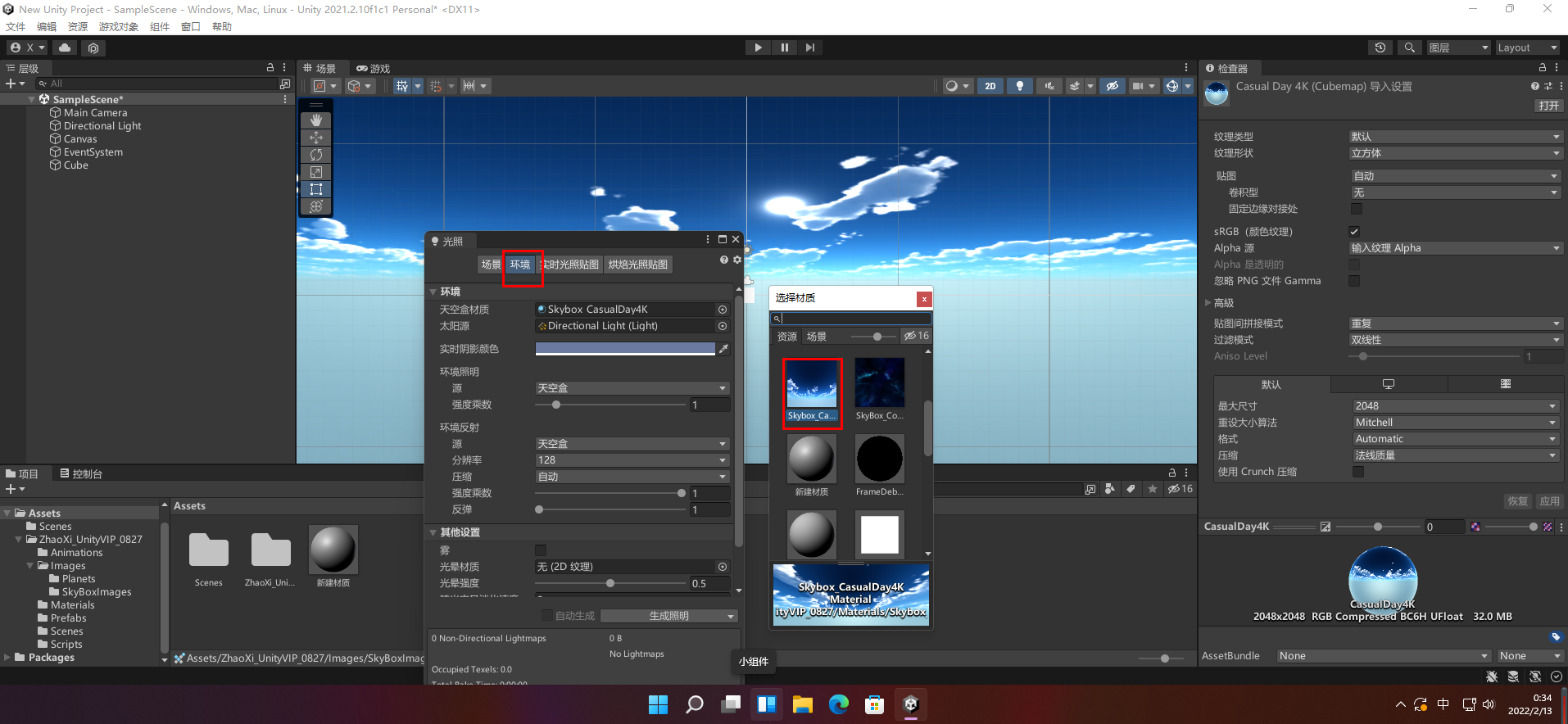Close the 选择材质 picker window
This screenshot has width=1568, height=724.
[924, 299]
